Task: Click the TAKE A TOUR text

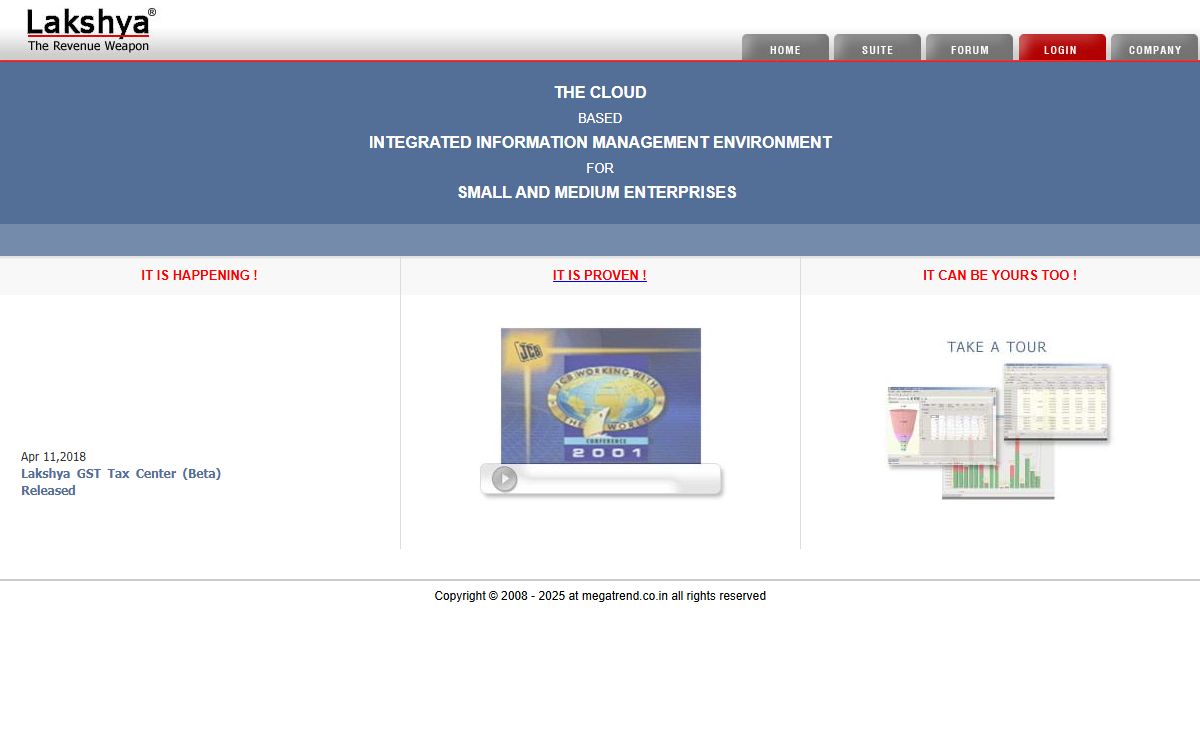Action: pyautogui.click(x=997, y=347)
